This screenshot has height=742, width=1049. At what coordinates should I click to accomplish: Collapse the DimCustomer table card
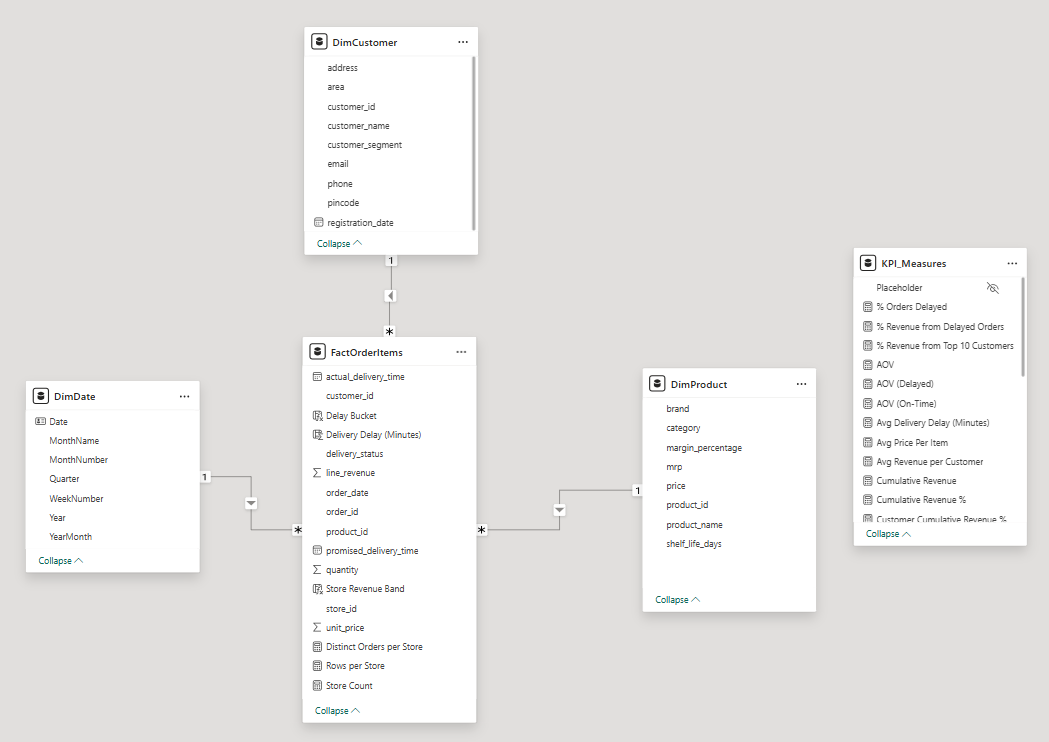[x=339, y=243]
